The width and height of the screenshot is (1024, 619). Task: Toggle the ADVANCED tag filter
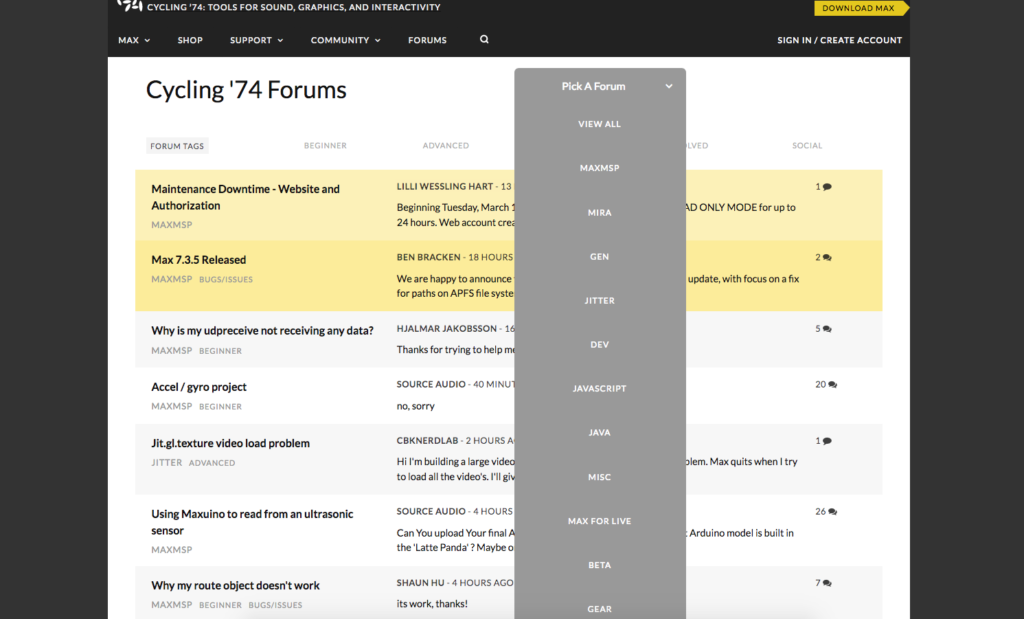[445, 145]
